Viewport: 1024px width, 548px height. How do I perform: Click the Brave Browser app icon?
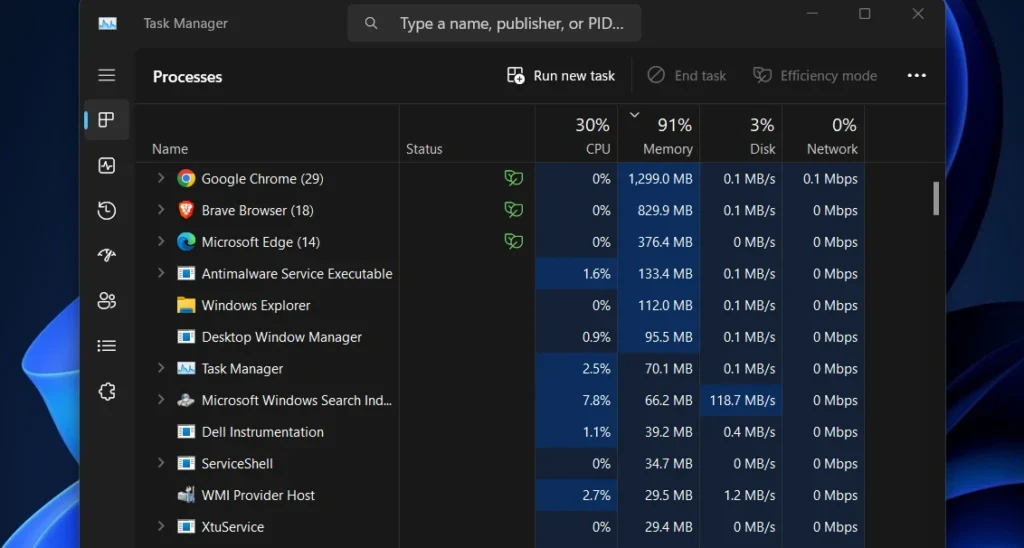186,210
